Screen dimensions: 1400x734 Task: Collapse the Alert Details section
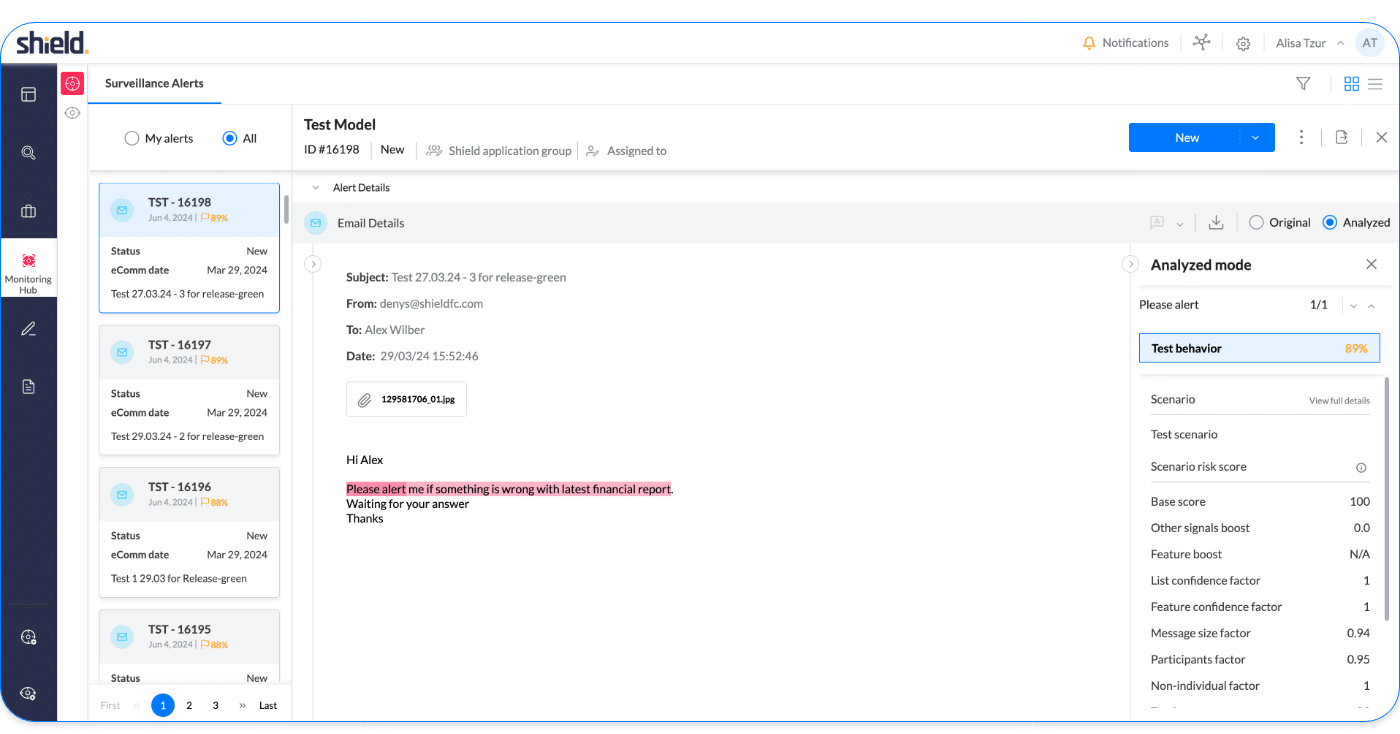click(x=316, y=188)
